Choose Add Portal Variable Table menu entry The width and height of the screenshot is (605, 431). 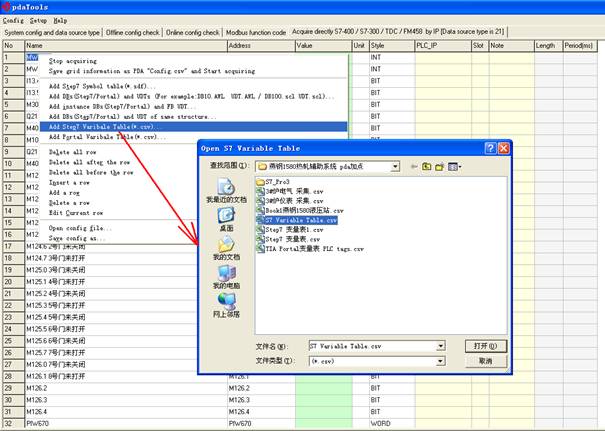(108, 137)
